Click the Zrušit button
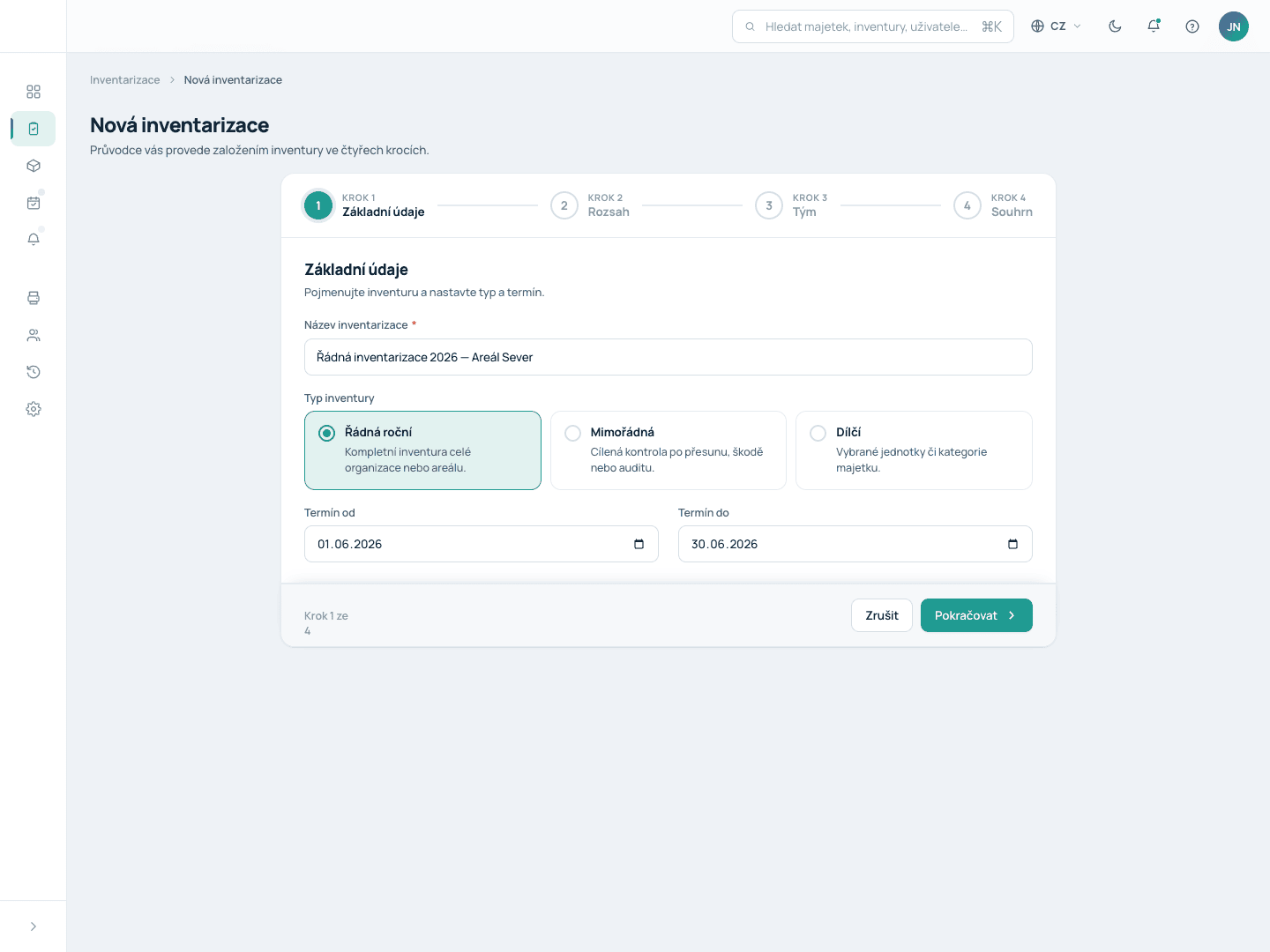Viewport: 1270px width, 952px height. [x=882, y=615]
